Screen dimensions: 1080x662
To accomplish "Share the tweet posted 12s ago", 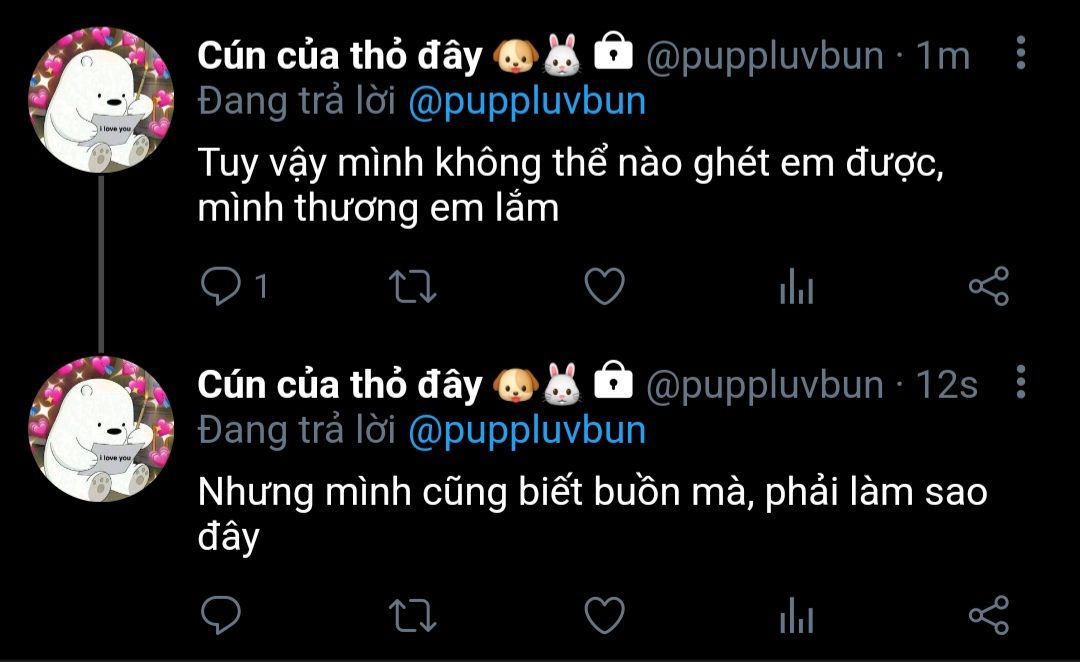I will point(989,614).
